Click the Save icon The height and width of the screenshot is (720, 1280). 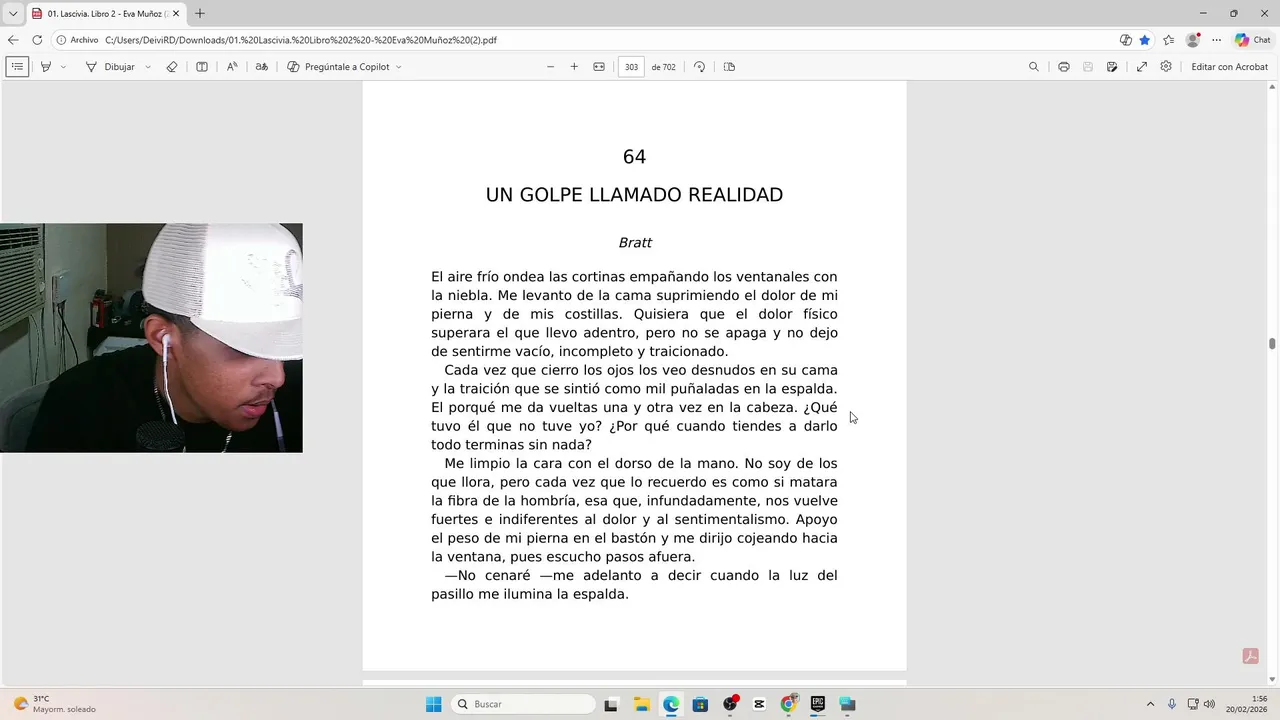coord(1088,67)
